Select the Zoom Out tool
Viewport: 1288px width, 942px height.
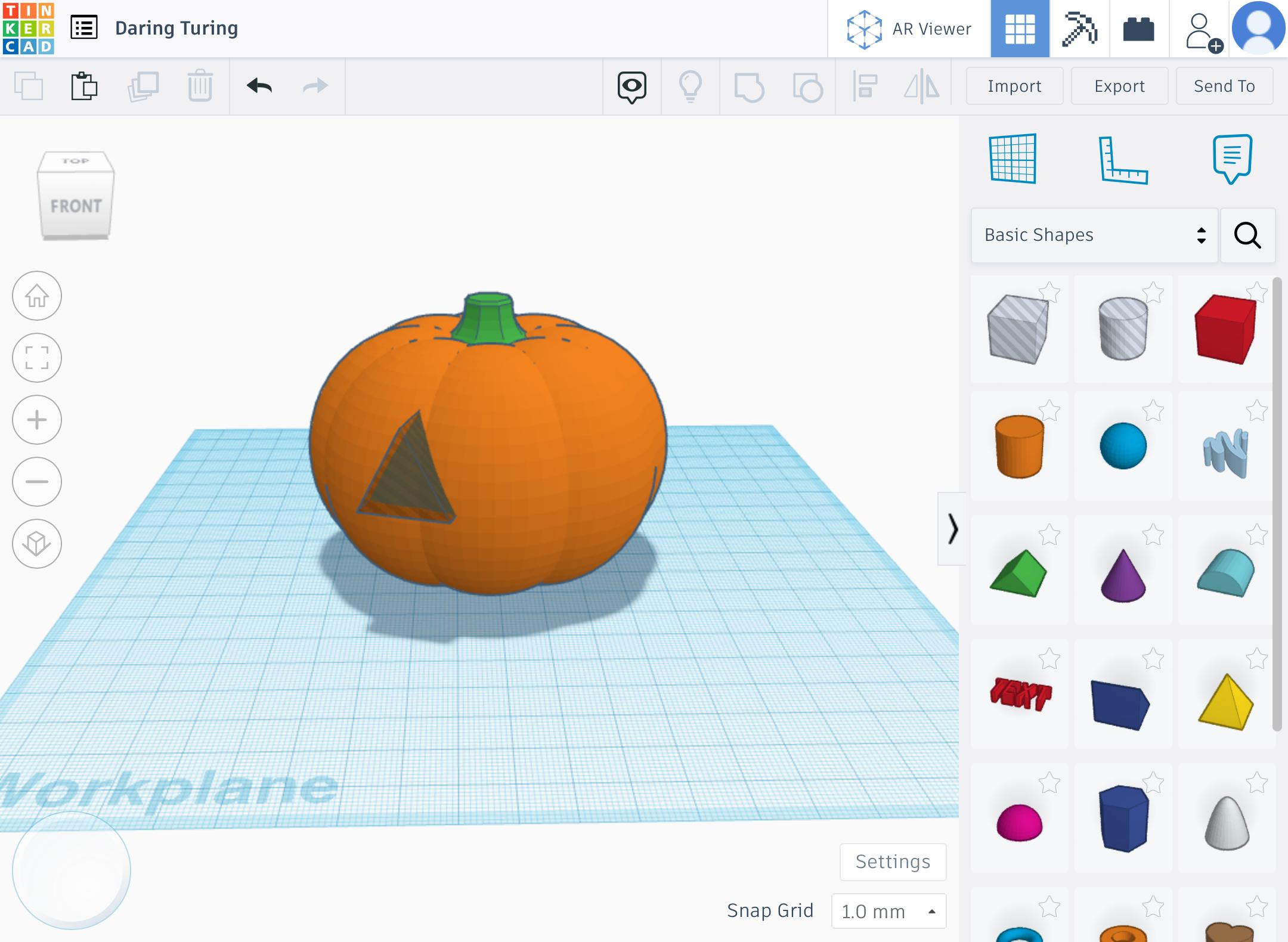[x=38, y=482]
